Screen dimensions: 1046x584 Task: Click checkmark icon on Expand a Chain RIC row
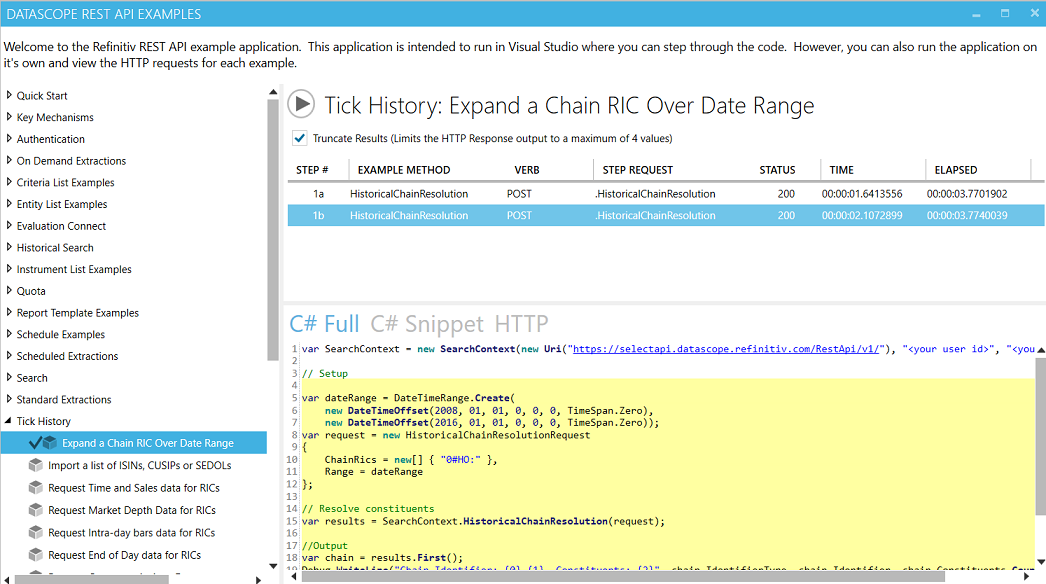(35, 442)
